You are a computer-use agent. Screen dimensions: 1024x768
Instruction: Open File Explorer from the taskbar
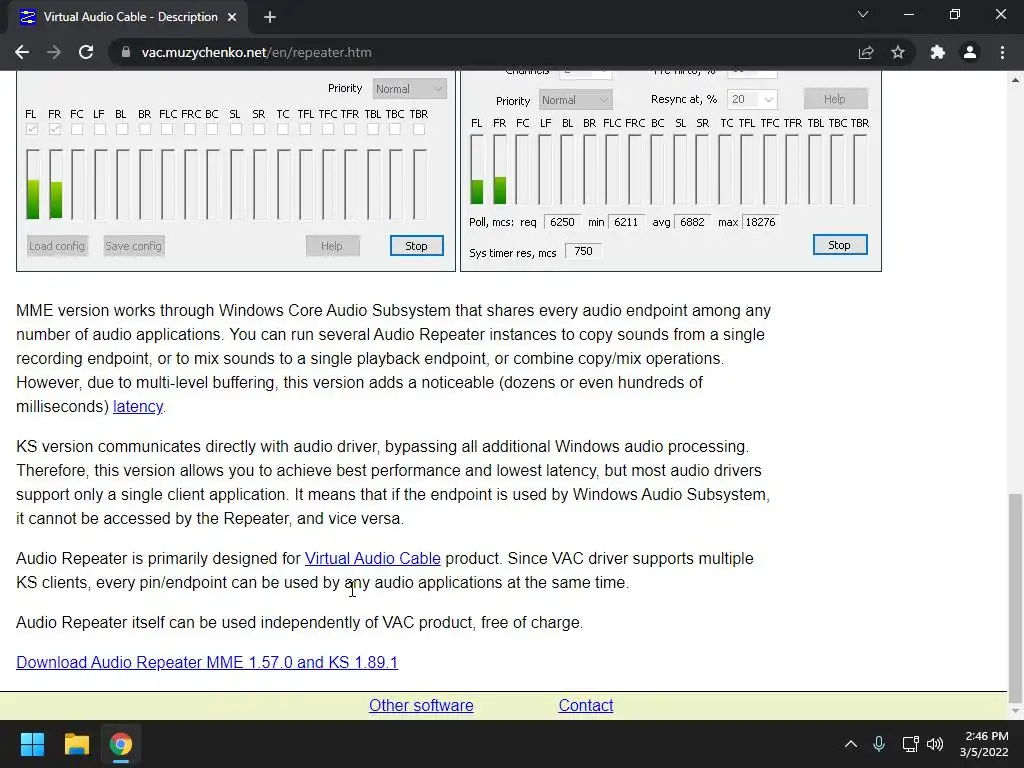[76, 744]
